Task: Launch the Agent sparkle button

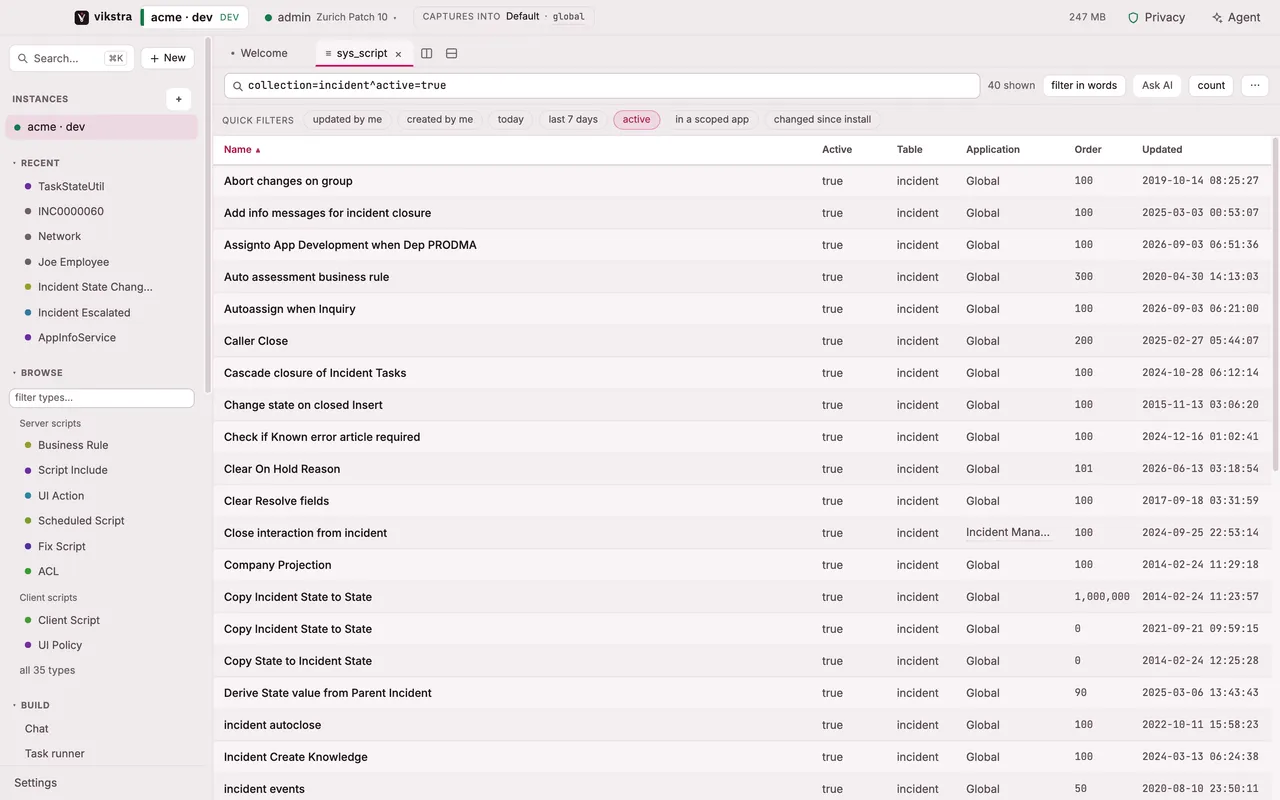Action: tap(1236, 17)
